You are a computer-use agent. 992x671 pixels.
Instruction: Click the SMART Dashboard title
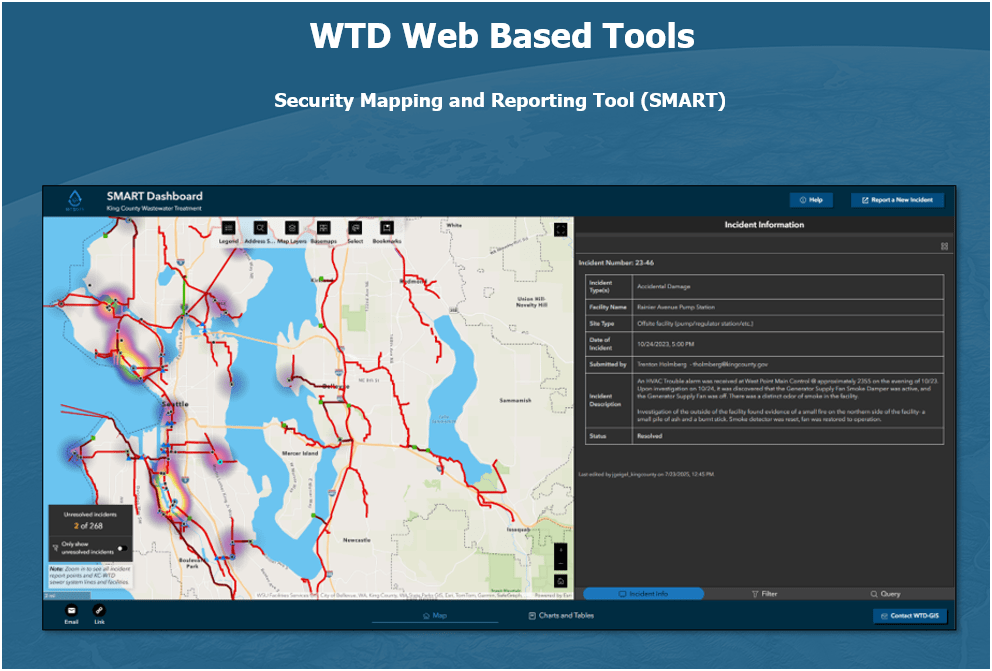[x=154, y=196]
